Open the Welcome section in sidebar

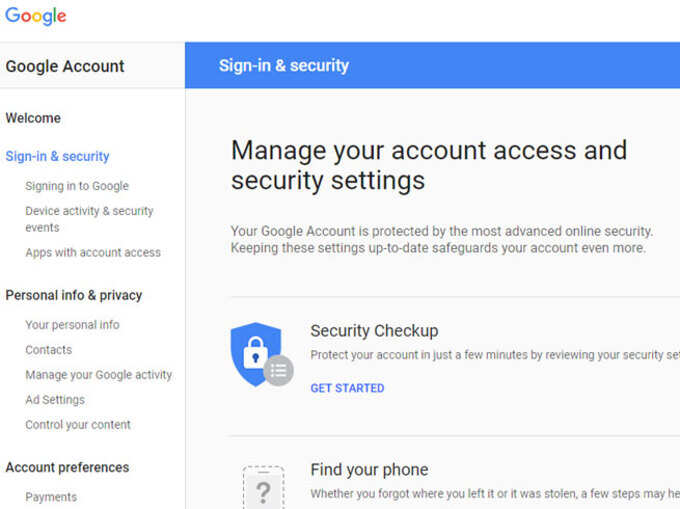33,118
